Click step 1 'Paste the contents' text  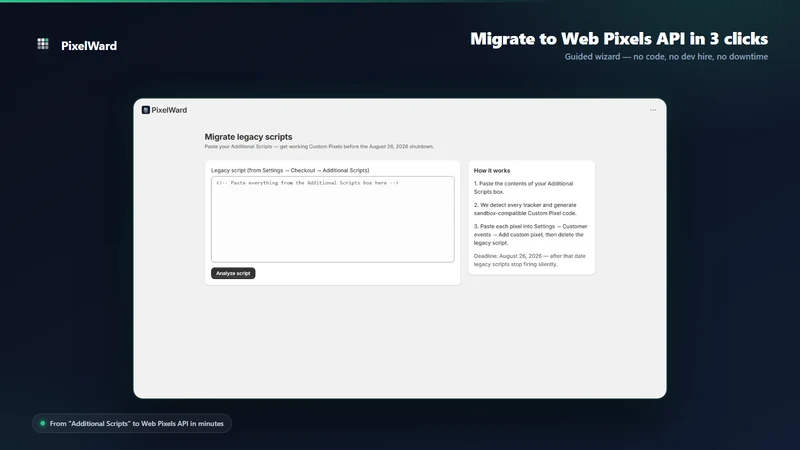point(523,188)
